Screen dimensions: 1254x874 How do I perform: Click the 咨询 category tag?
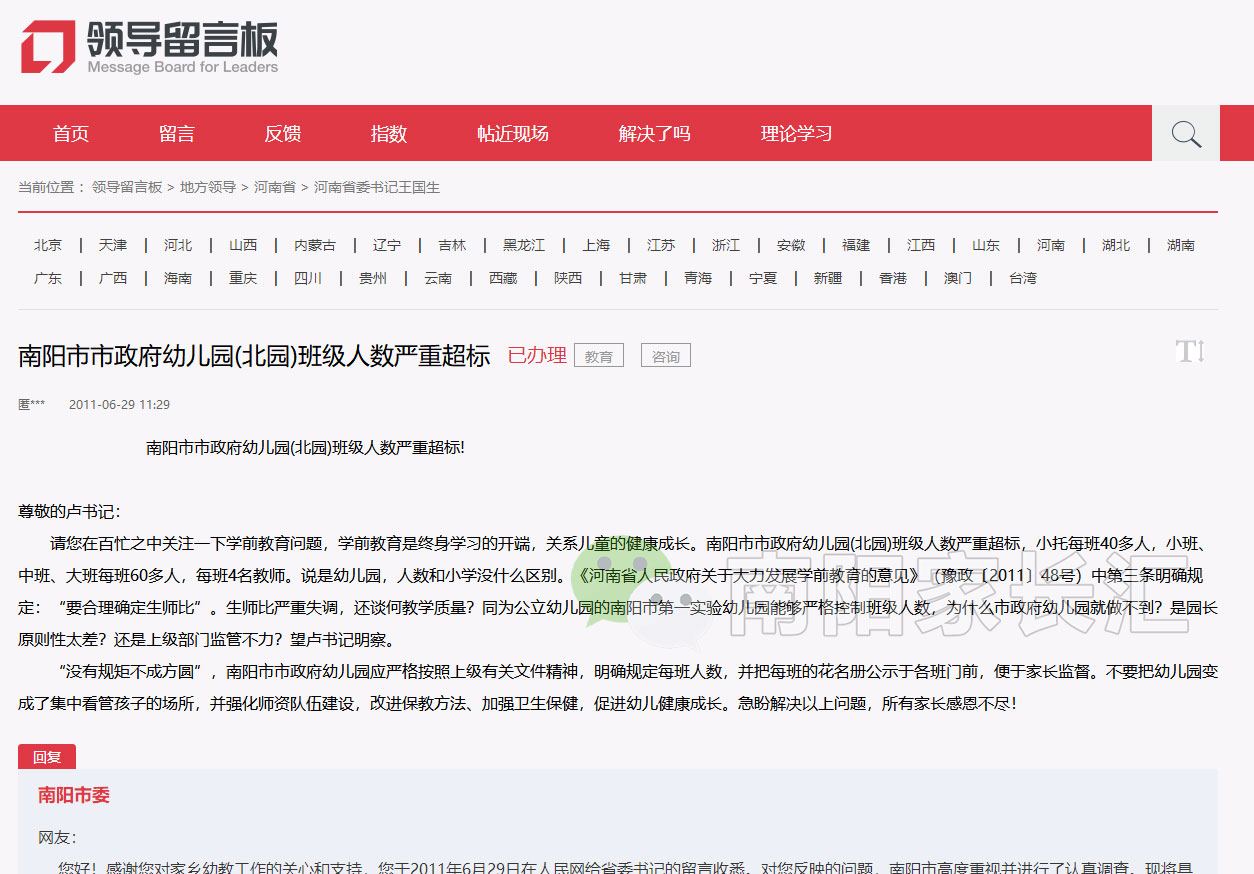pos(665,355)
